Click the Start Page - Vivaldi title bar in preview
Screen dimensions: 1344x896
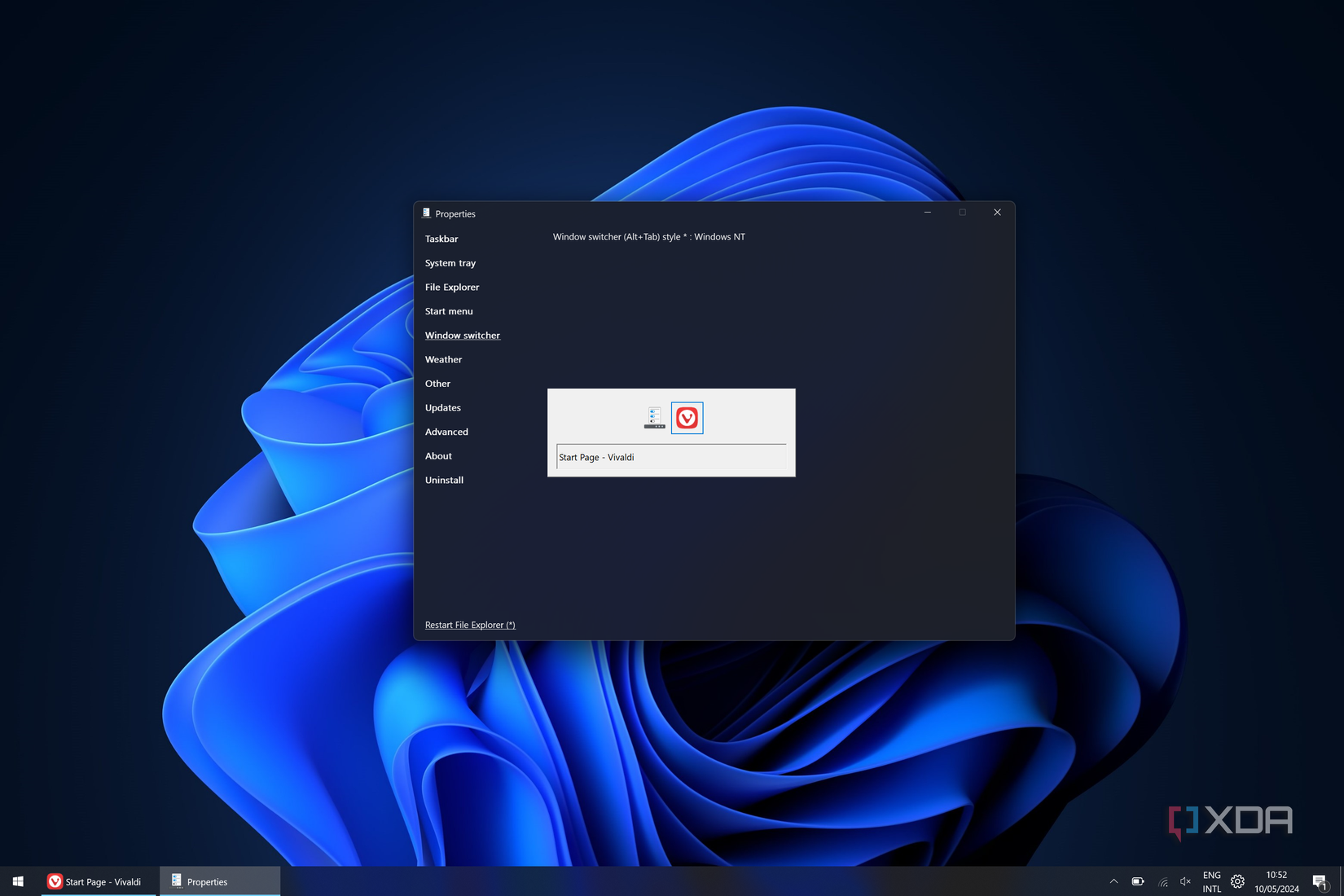click(596, 457)
